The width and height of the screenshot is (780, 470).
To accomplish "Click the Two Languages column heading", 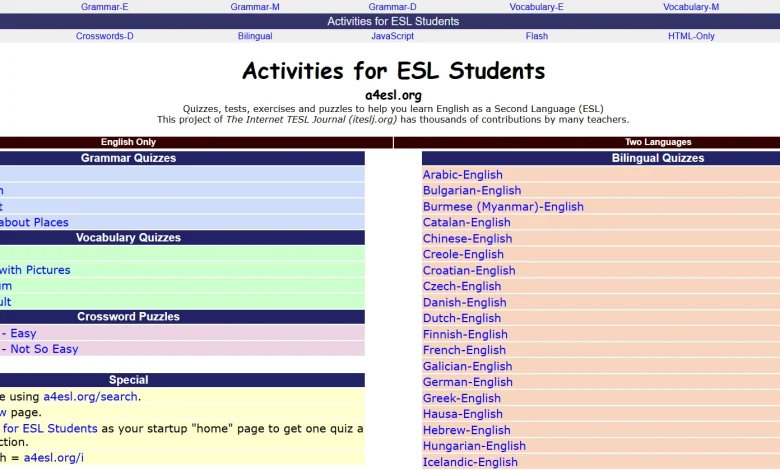I will pyautogui.click(x=658, y=142).
